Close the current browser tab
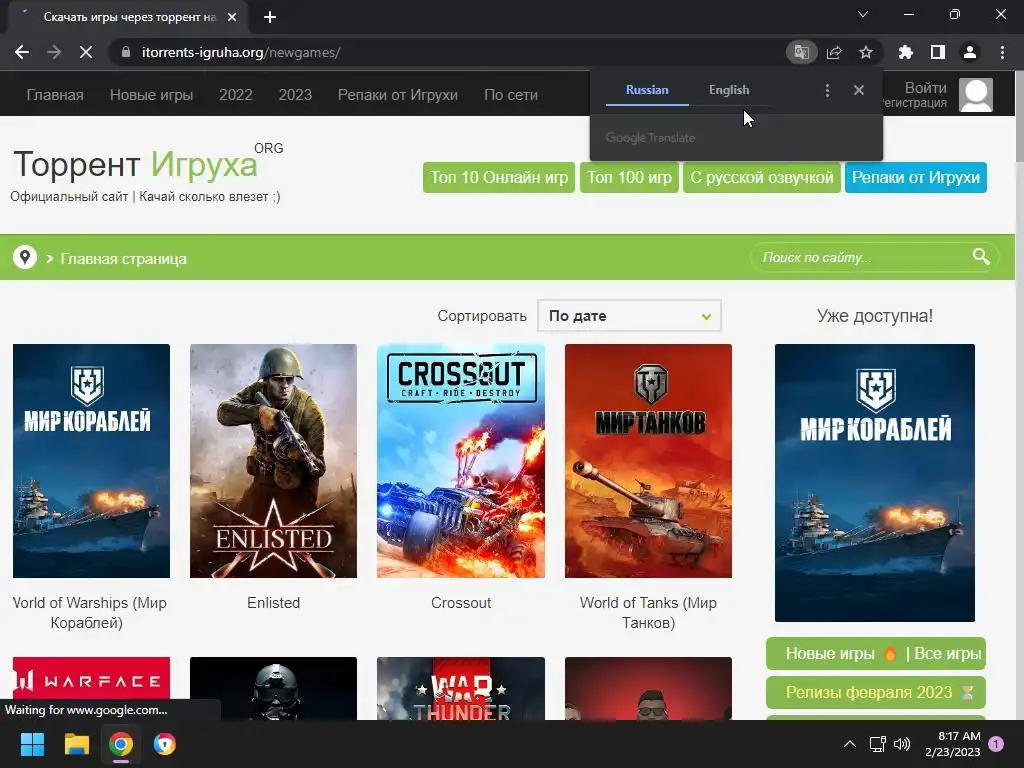 tap(232, 17)
